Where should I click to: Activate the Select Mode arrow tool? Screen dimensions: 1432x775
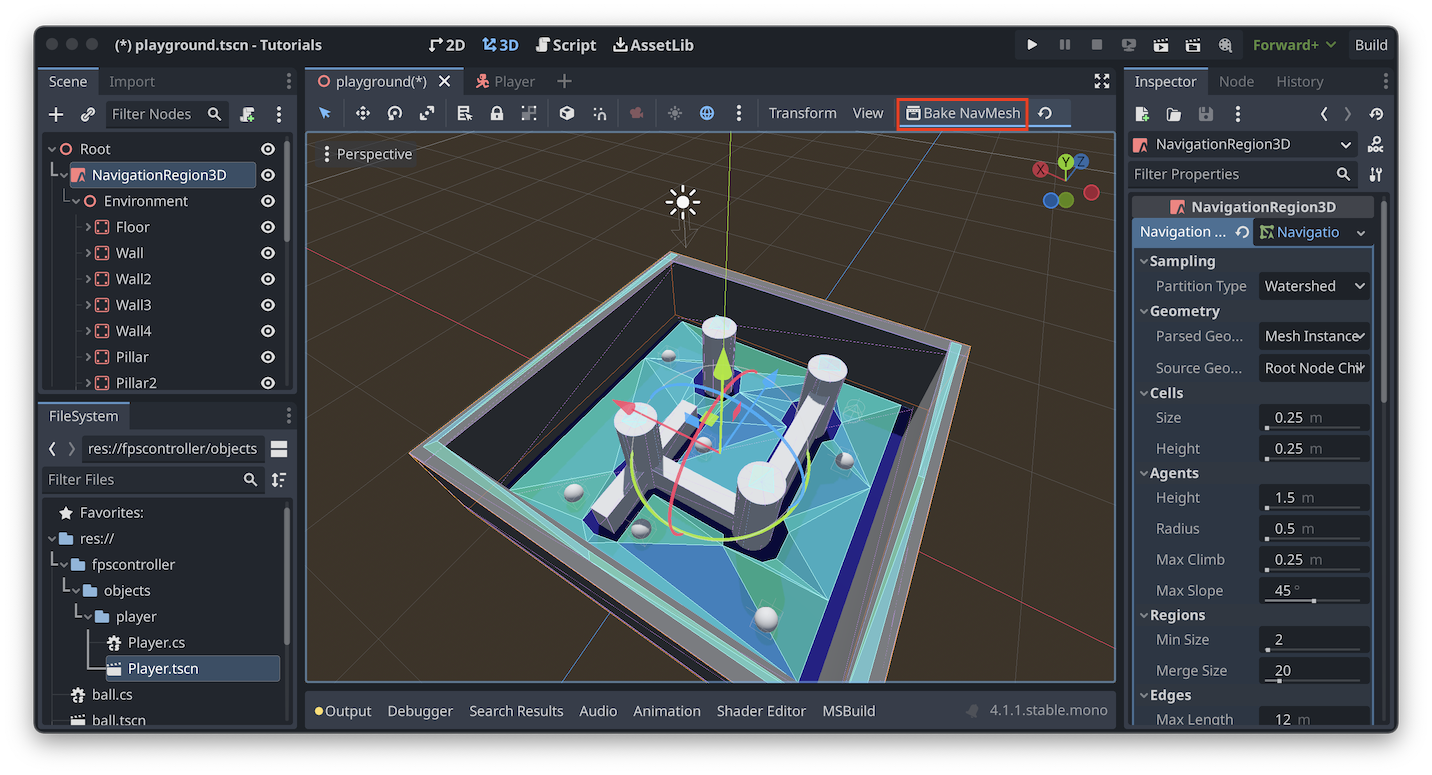click(324, 113)
